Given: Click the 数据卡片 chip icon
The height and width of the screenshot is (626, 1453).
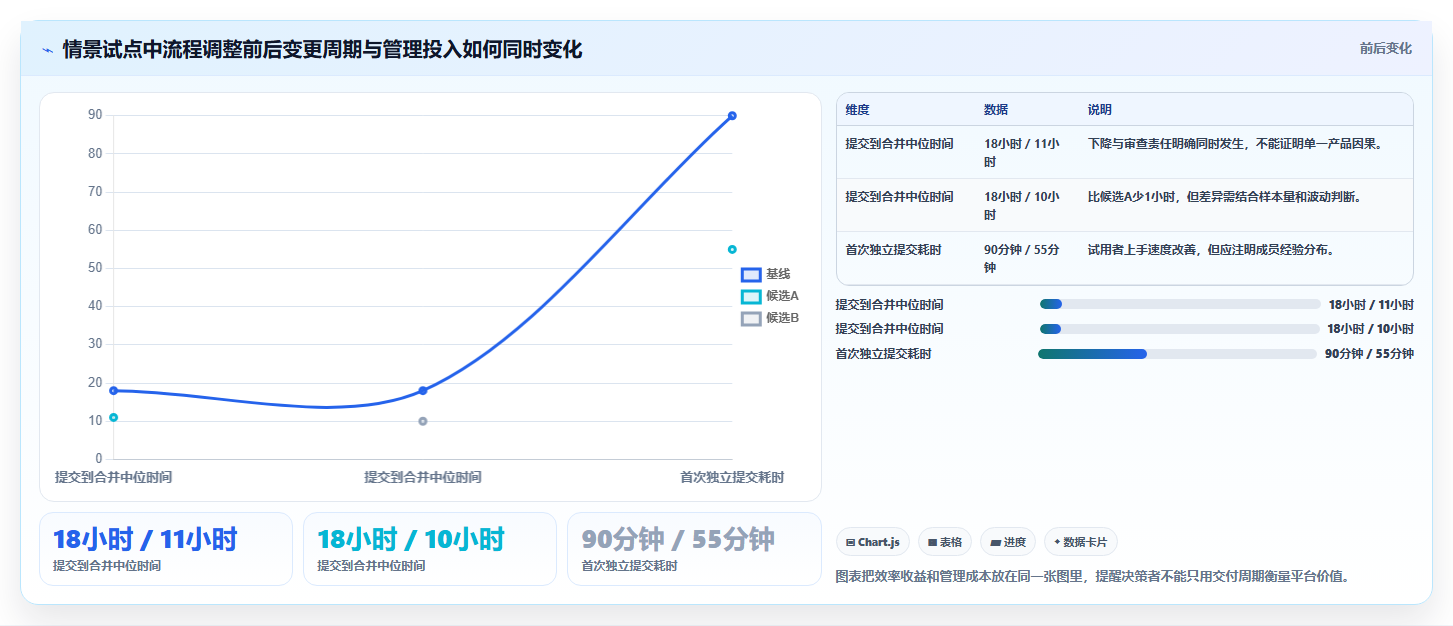Looking at the screenshot, I should 1057,542.
